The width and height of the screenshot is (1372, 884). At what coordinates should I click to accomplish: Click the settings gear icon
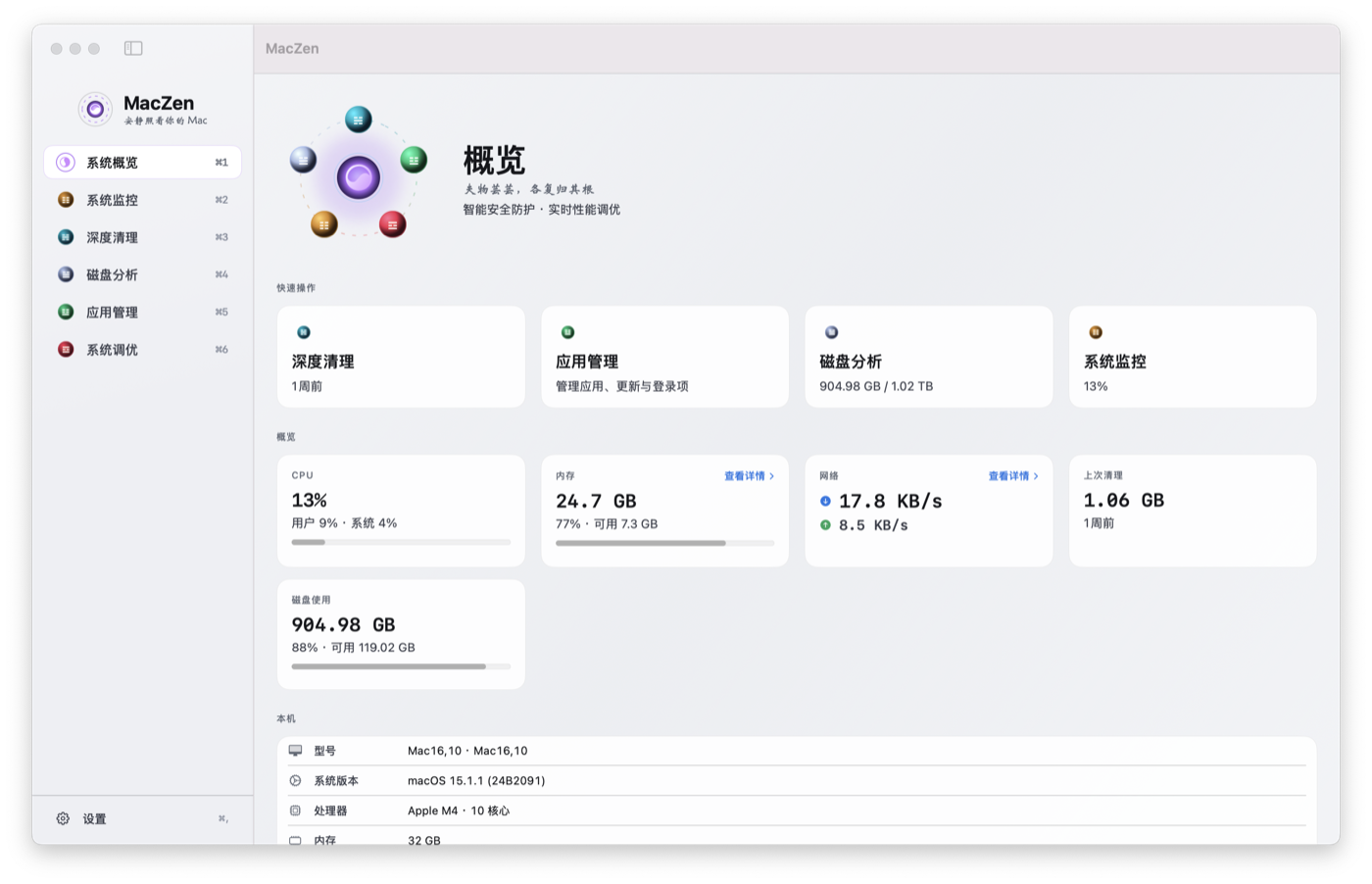coord(63,818)
